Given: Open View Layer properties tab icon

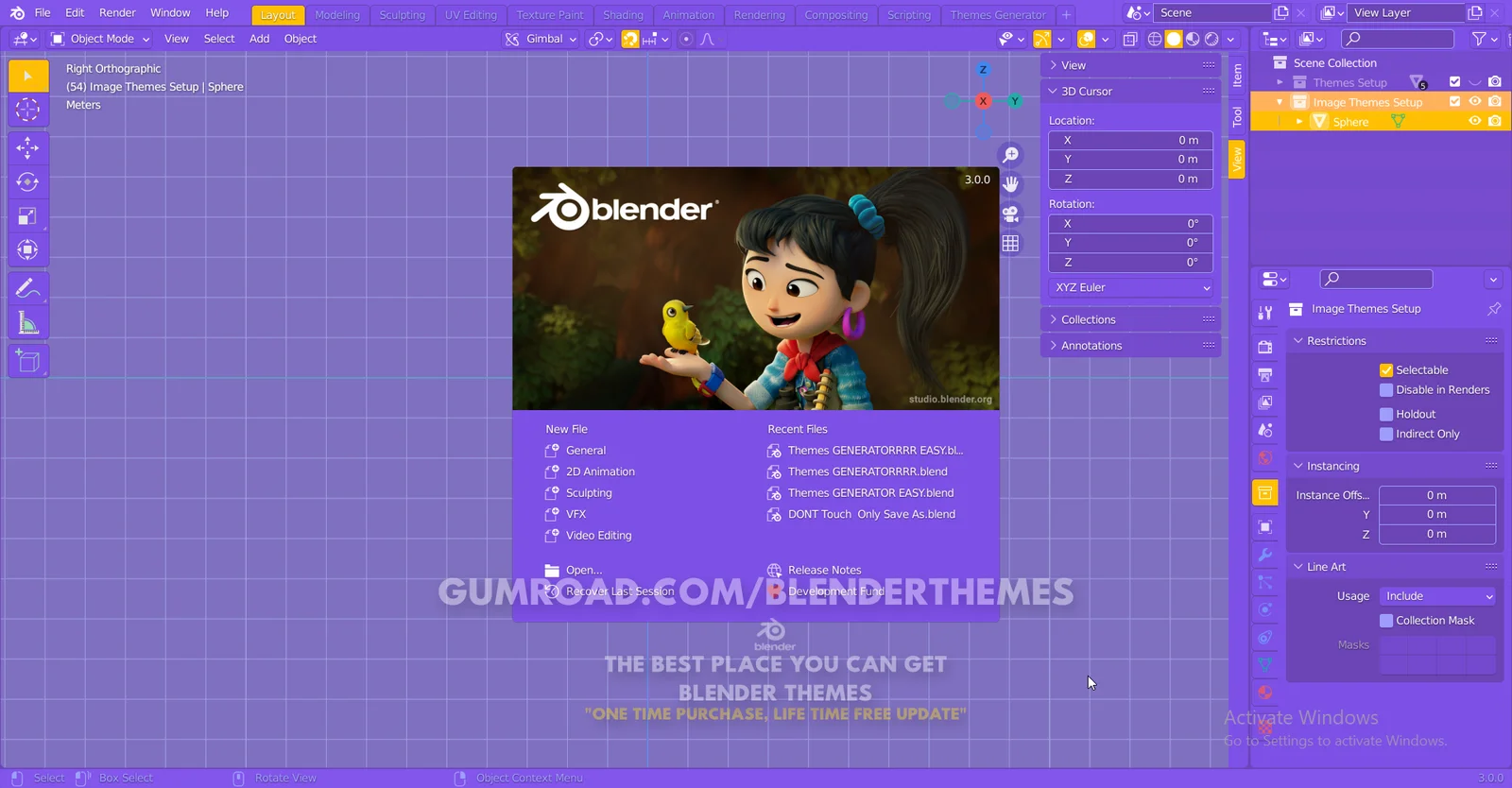Looking at the screenshot, I should pos(1265,403).
